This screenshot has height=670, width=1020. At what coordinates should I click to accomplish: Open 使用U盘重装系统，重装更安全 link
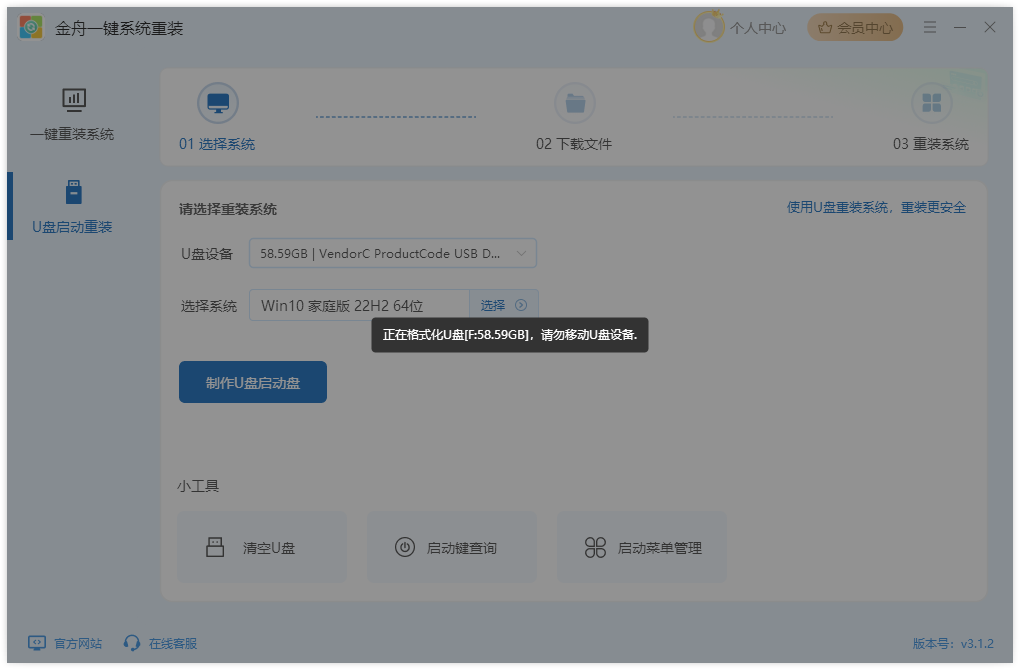tap(876, 208)
